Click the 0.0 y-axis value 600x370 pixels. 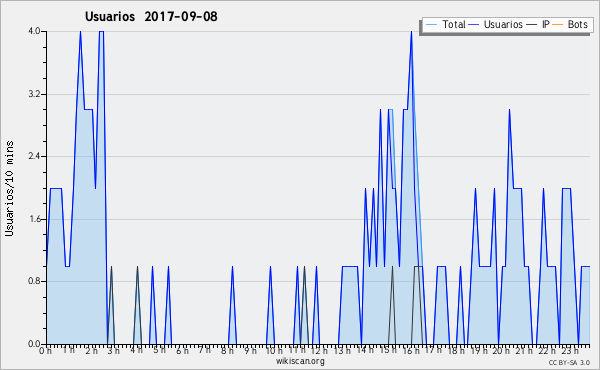point(34,344)
